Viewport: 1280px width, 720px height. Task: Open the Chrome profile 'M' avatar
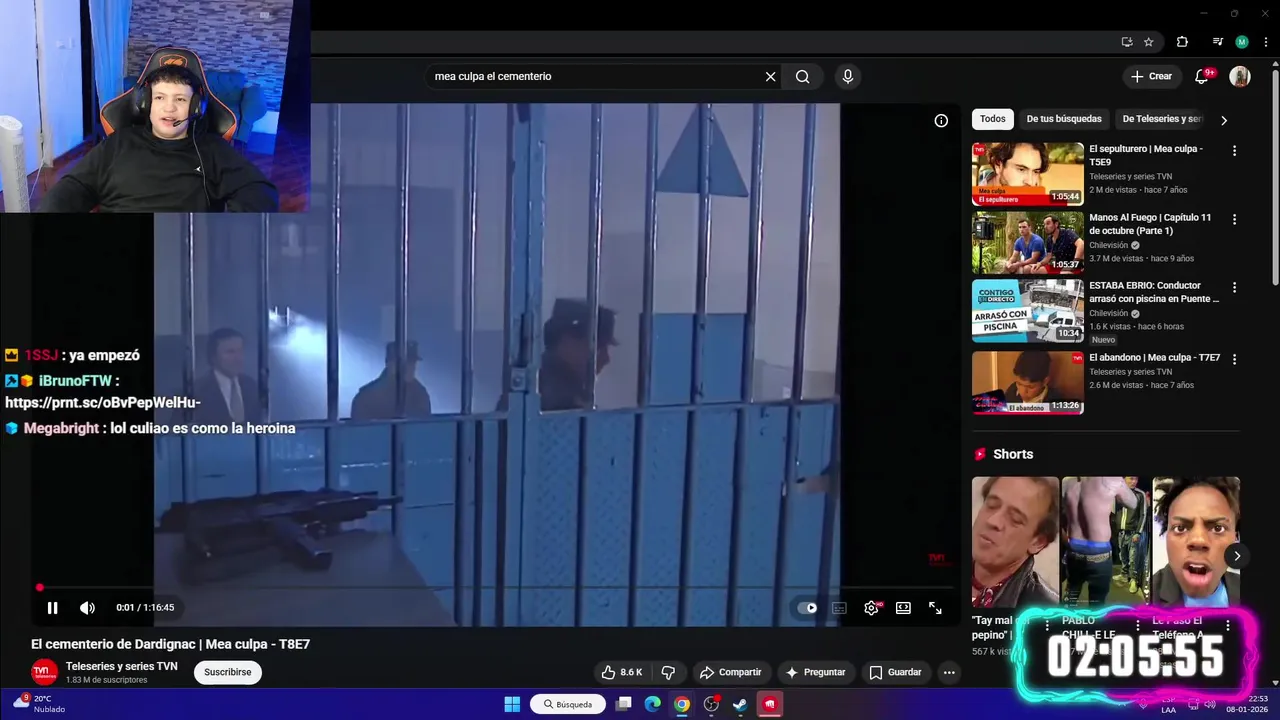[x=1242, y=42]
